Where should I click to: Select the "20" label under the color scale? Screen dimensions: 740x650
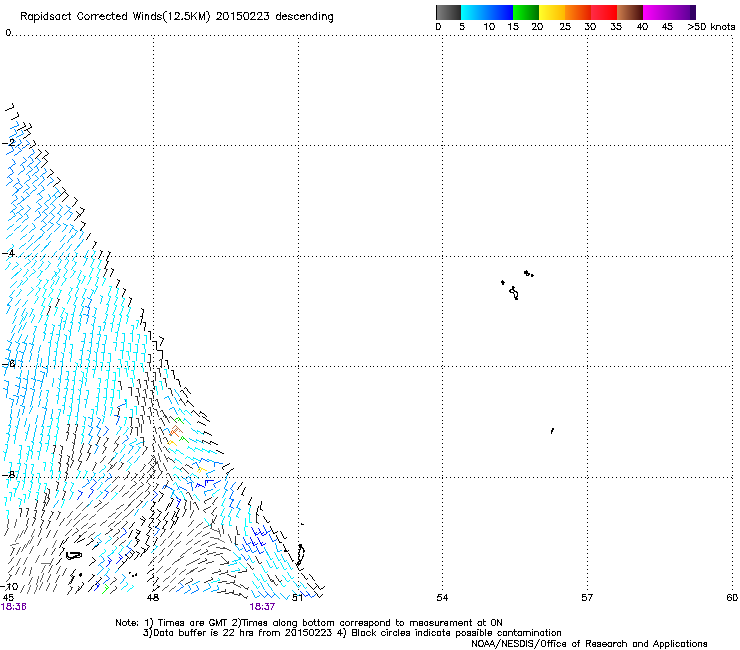pyautogui.click(x=537, y=27)
